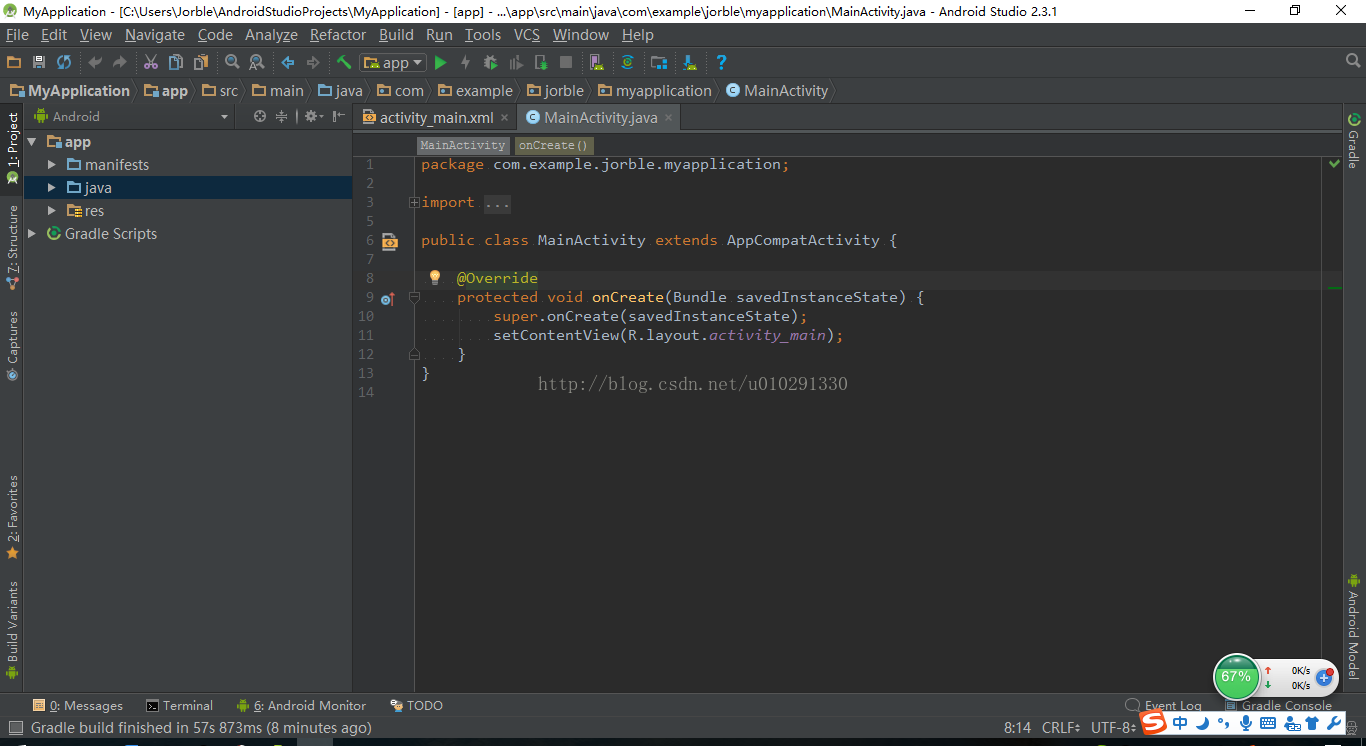This screenshot has width=1366, height=746.
Task: Open the AVD Manager from the toolbar
Action: click(x=596, y=62)
